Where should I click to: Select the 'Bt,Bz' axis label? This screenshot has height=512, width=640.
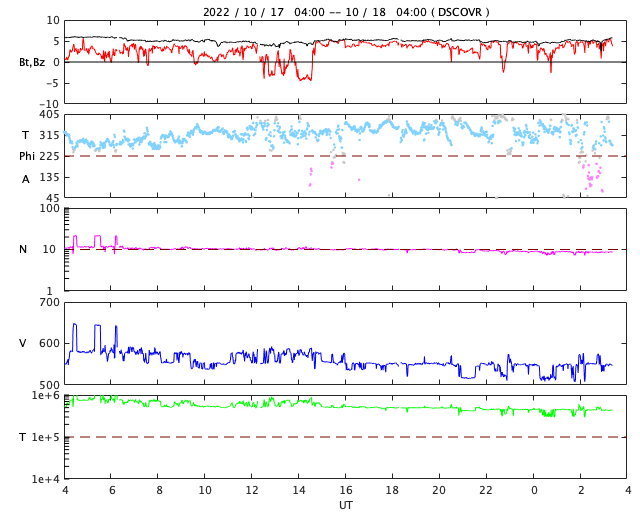32,62
